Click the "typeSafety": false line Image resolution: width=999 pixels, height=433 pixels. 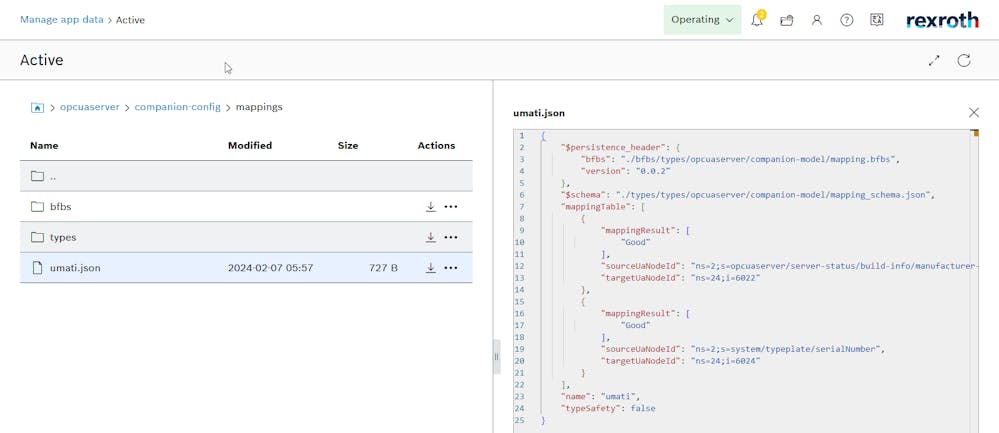point(607,408)
